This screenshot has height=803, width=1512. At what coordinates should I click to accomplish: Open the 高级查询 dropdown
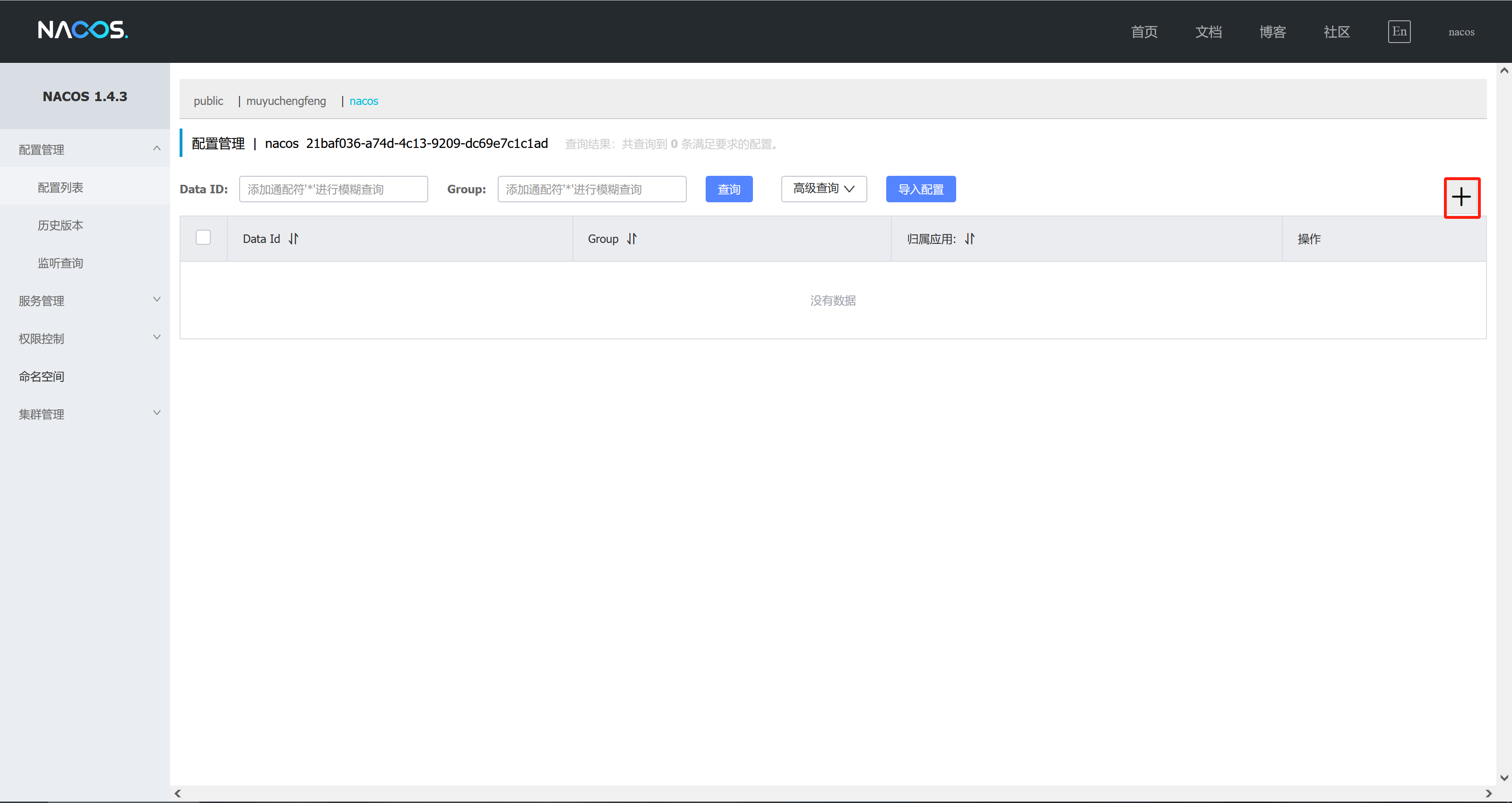point(823,189)
